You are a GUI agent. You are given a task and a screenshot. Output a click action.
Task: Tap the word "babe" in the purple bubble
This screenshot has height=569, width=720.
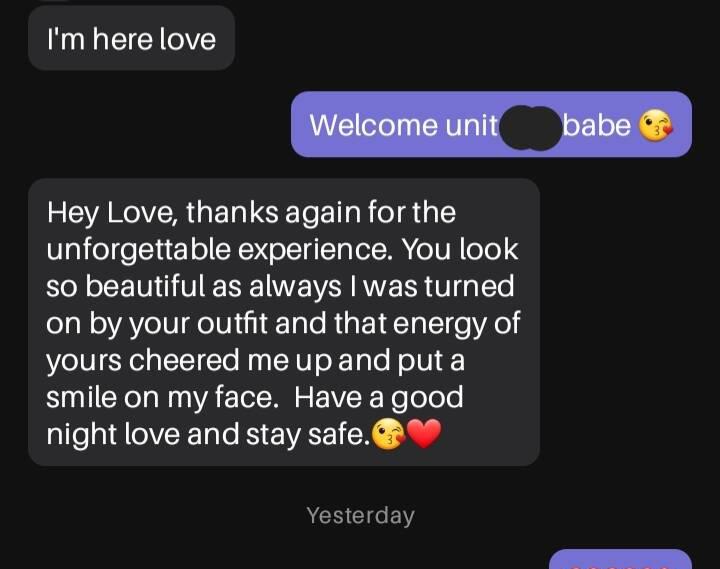[597, 125]
